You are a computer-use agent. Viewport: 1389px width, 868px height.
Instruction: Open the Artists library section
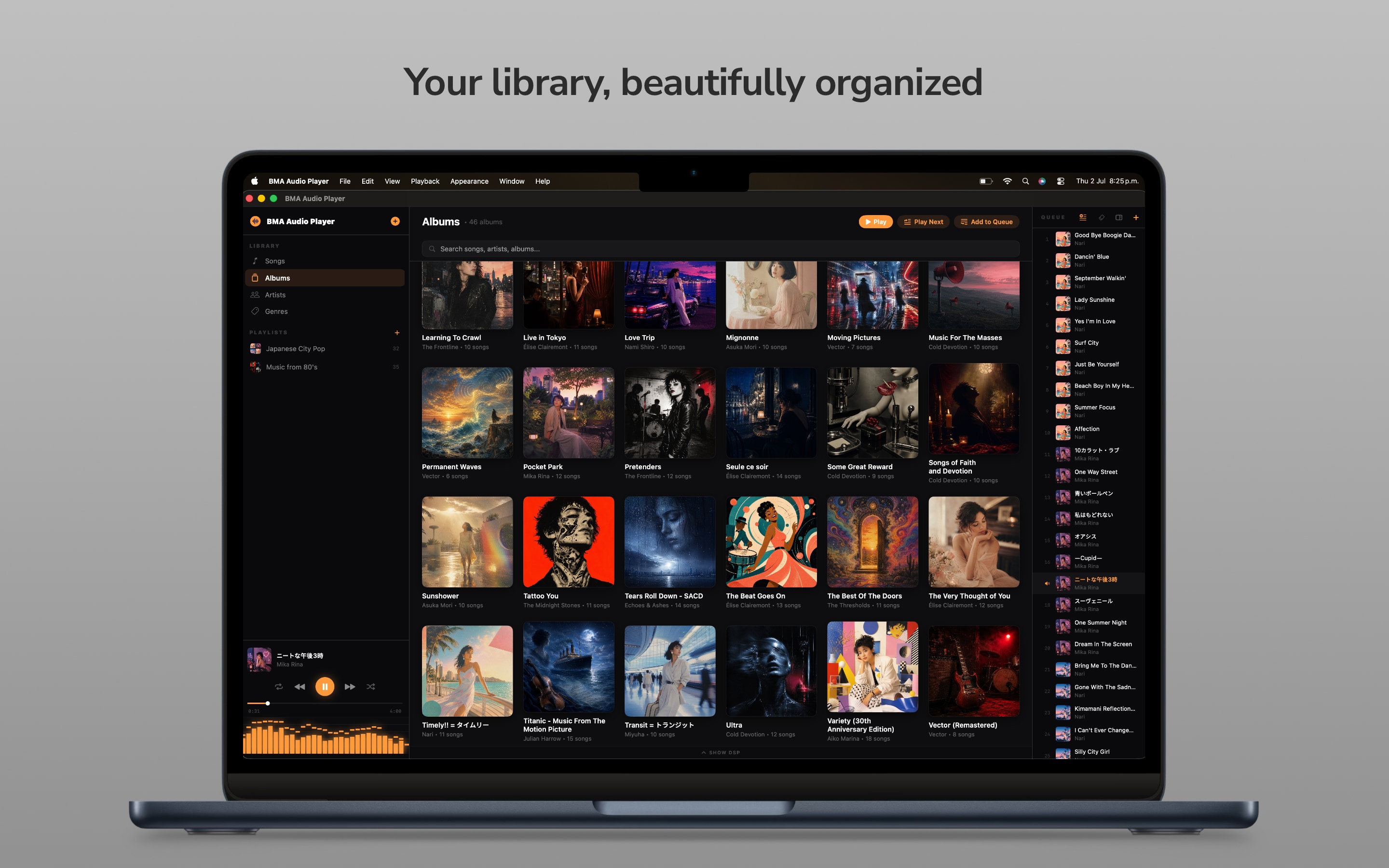point(325,295)
